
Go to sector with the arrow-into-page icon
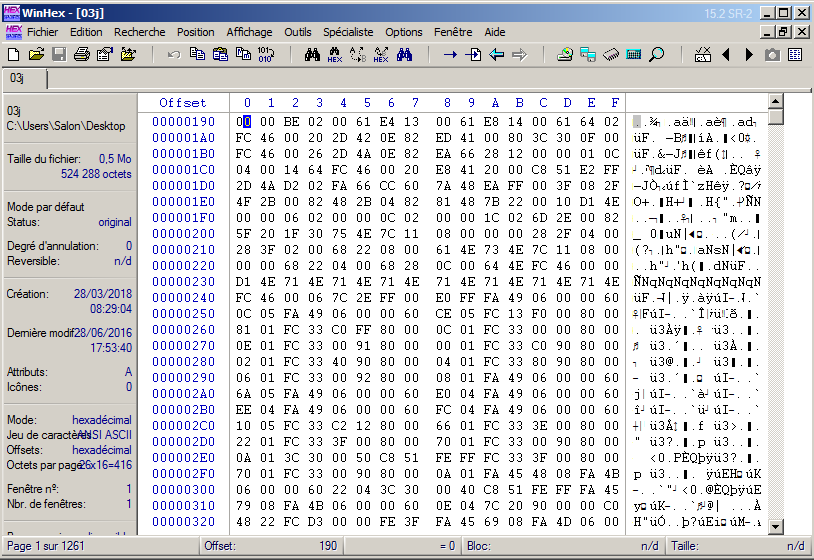click(x=473, y=54)
